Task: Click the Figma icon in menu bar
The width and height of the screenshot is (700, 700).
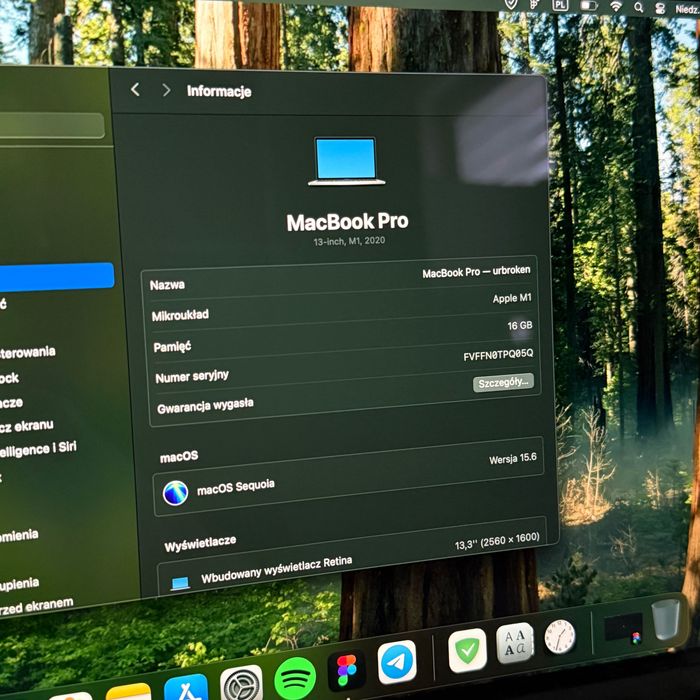Action: pos(536,4)
